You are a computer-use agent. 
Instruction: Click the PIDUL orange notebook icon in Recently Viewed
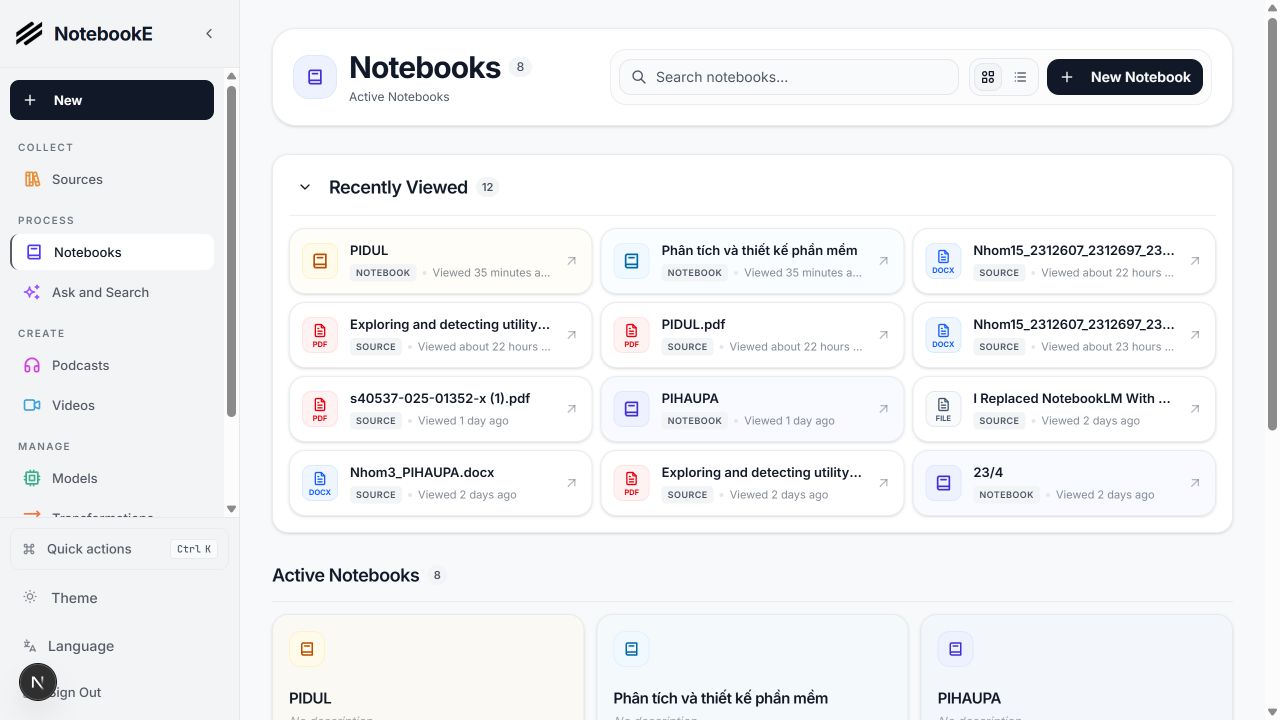[x=320, y=261]
